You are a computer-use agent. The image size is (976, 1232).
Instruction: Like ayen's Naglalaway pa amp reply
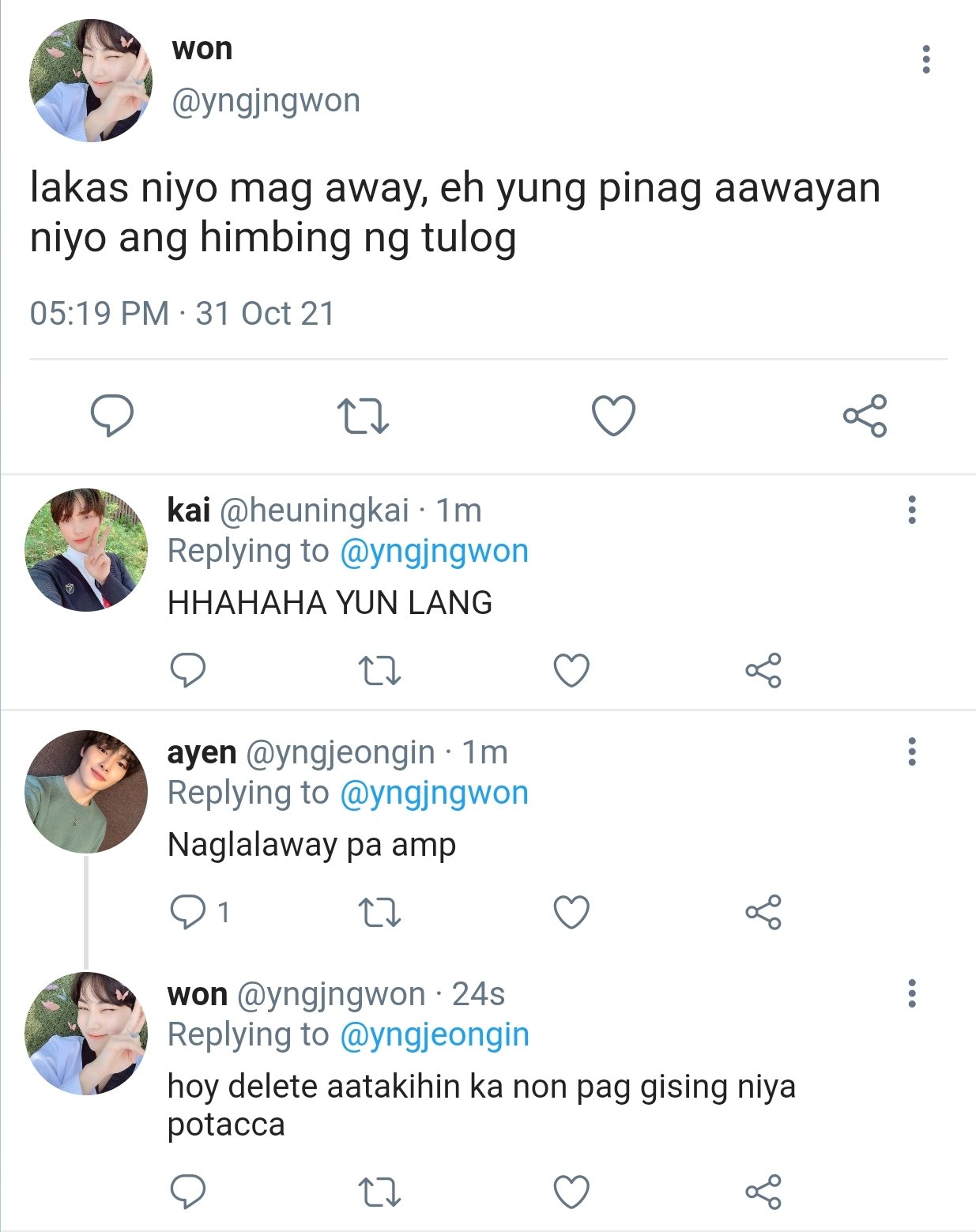[x=571, y=912]
